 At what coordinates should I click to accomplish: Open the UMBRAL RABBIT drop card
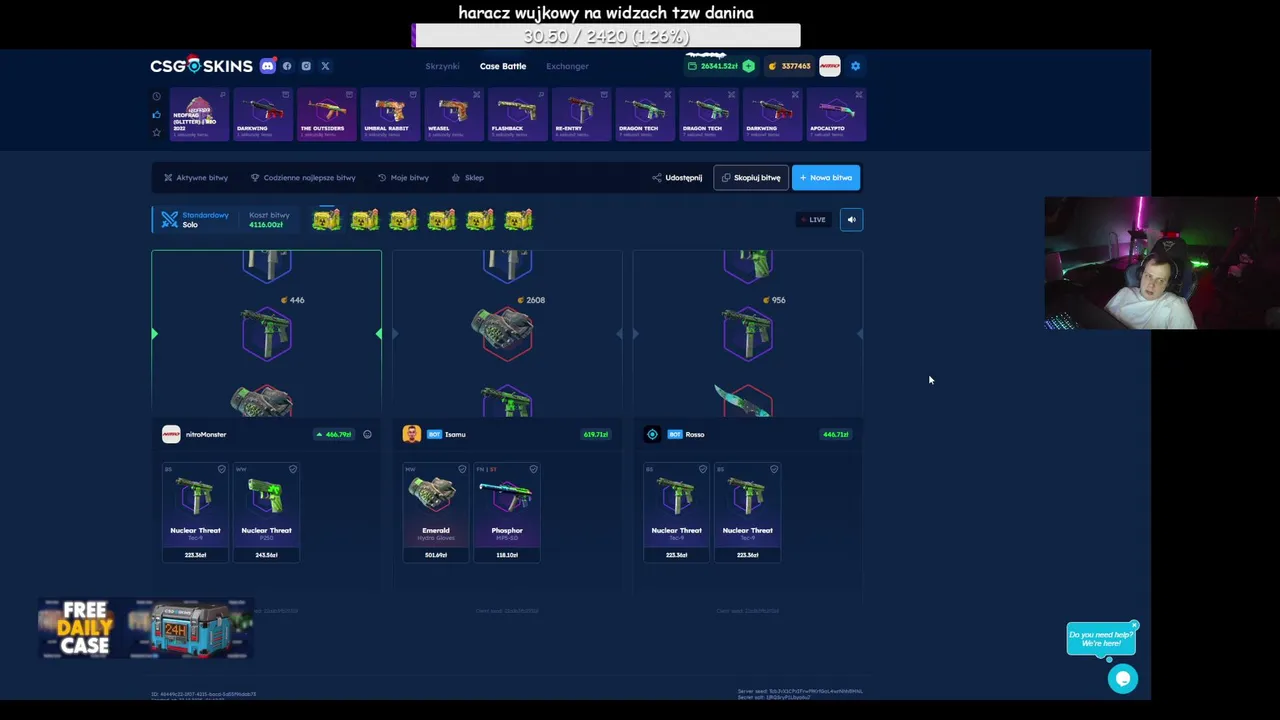pyautogui.click(x=389, y=115)
